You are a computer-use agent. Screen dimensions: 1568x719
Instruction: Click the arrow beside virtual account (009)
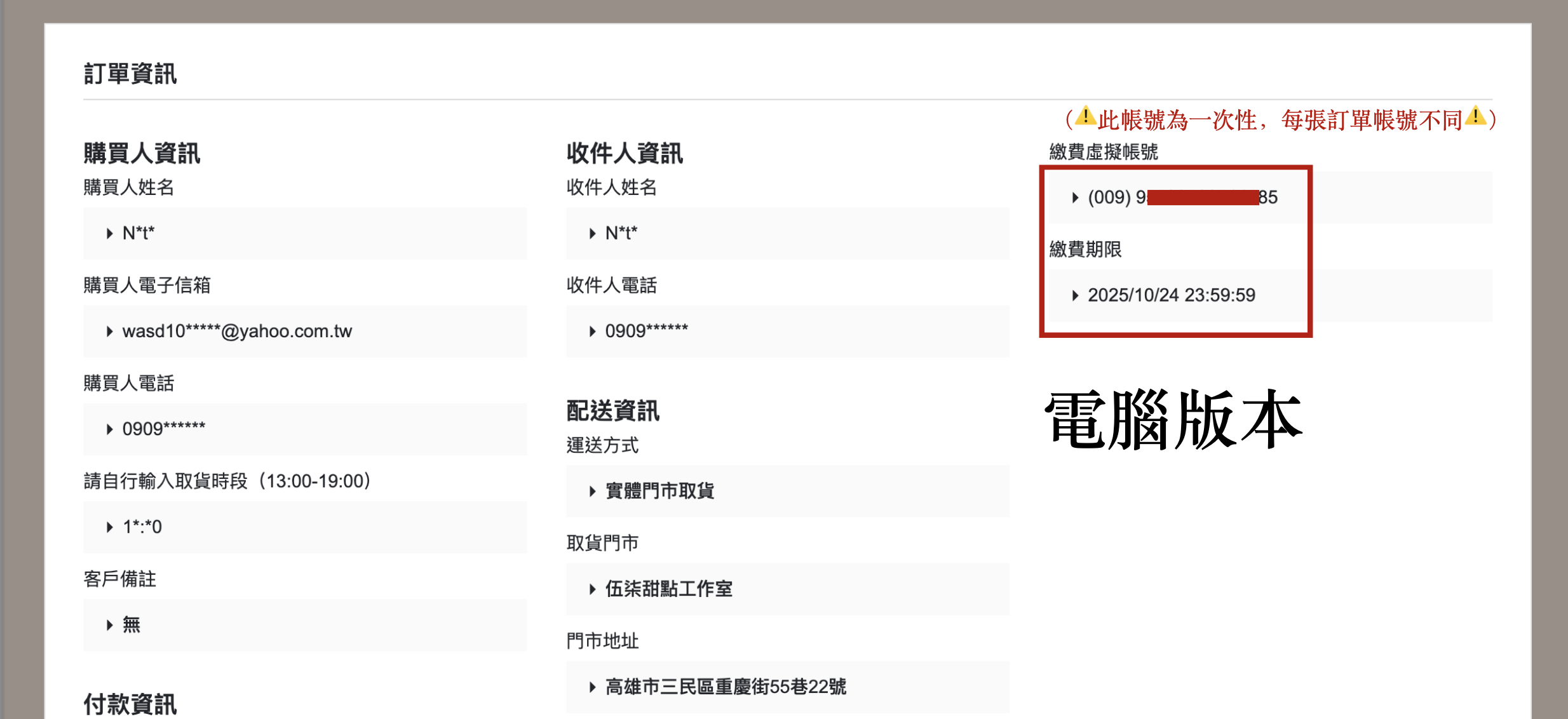(x=1075, y=198)
